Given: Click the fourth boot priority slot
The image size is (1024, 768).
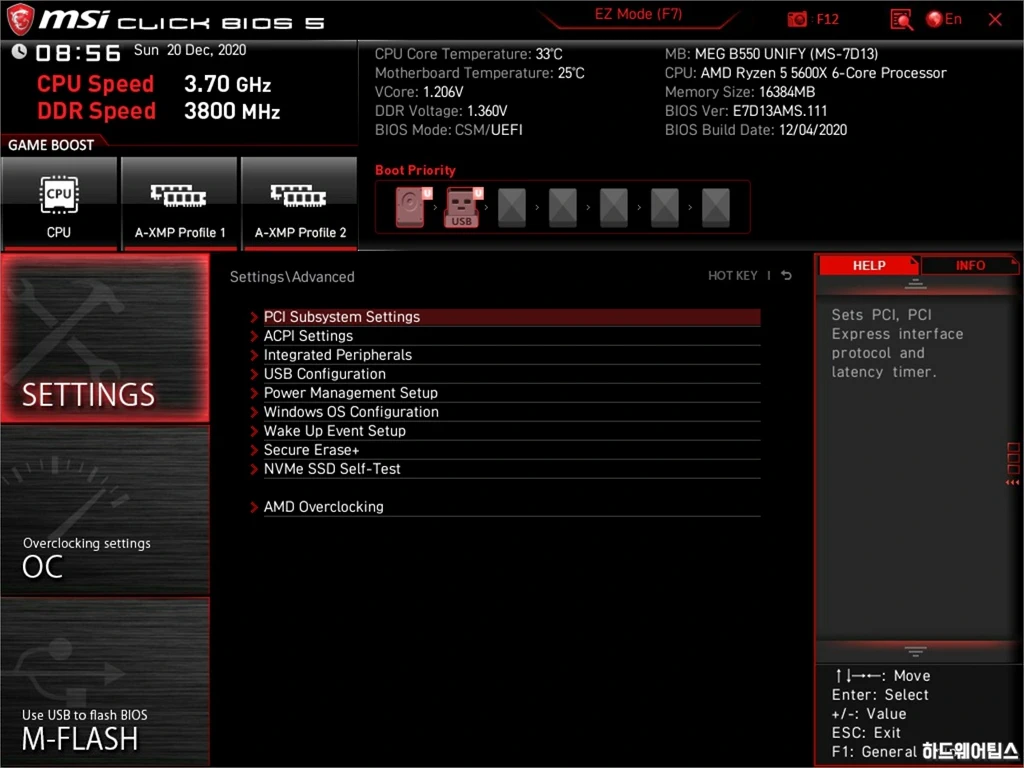Looking at the screenshot, I should click(562, 208).
